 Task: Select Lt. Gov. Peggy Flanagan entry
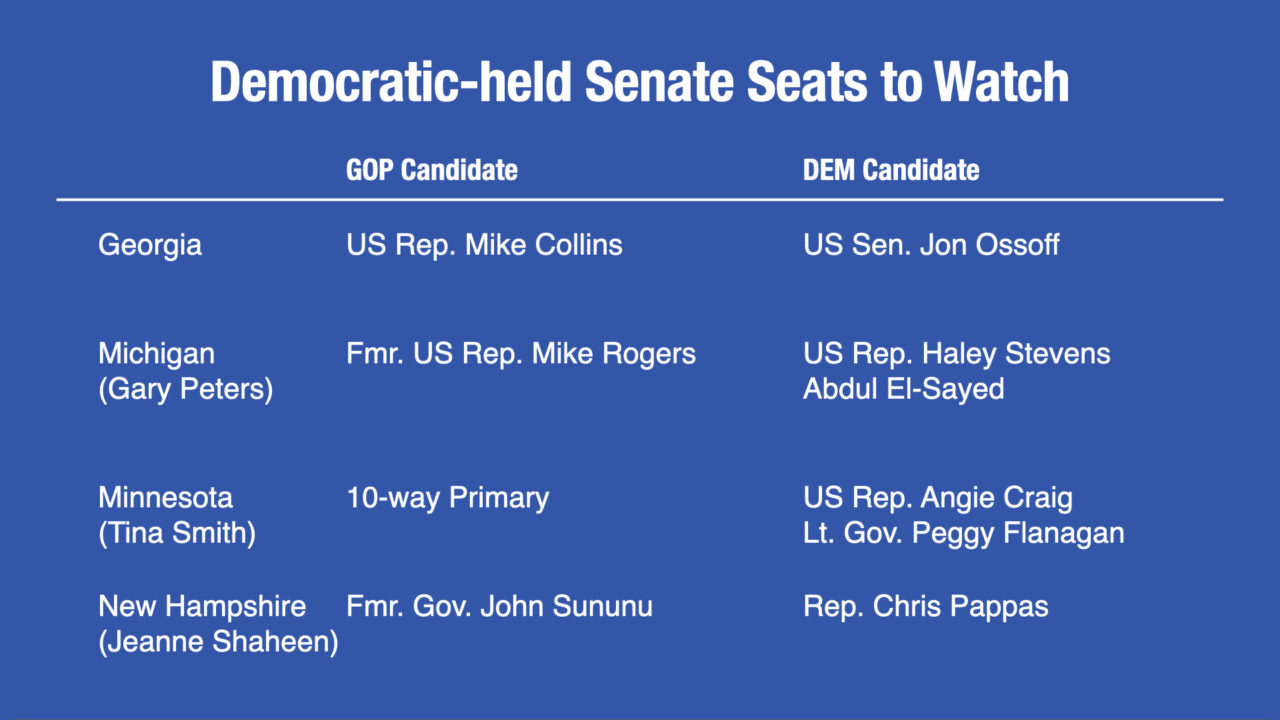point(964,533)
